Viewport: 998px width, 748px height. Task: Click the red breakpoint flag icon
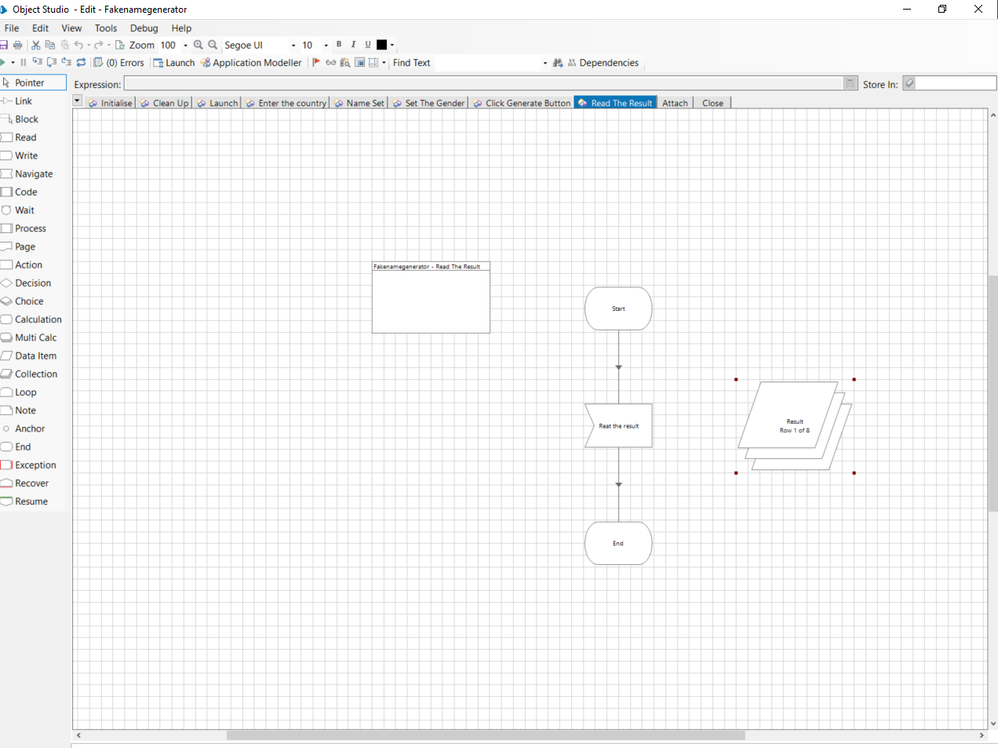(316, 62)
